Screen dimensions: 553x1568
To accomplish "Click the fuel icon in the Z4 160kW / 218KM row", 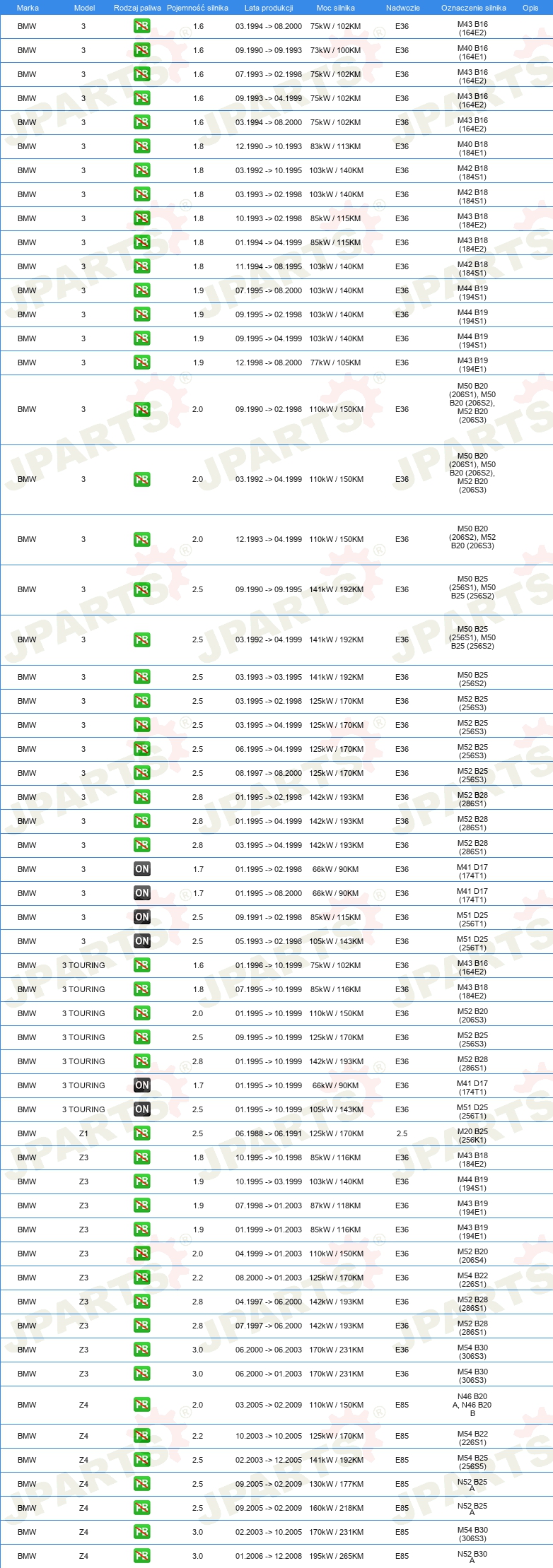I will coord(141,1508).
